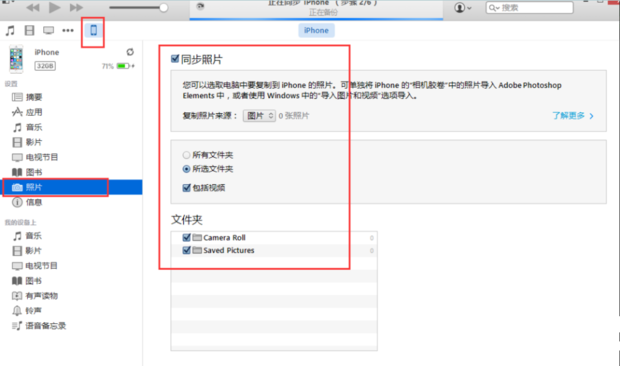Image resolution: width=620 pixels, height=366 pixels.
Task: Open the 图片 photo source dropdown
Action: pos(259,116)
